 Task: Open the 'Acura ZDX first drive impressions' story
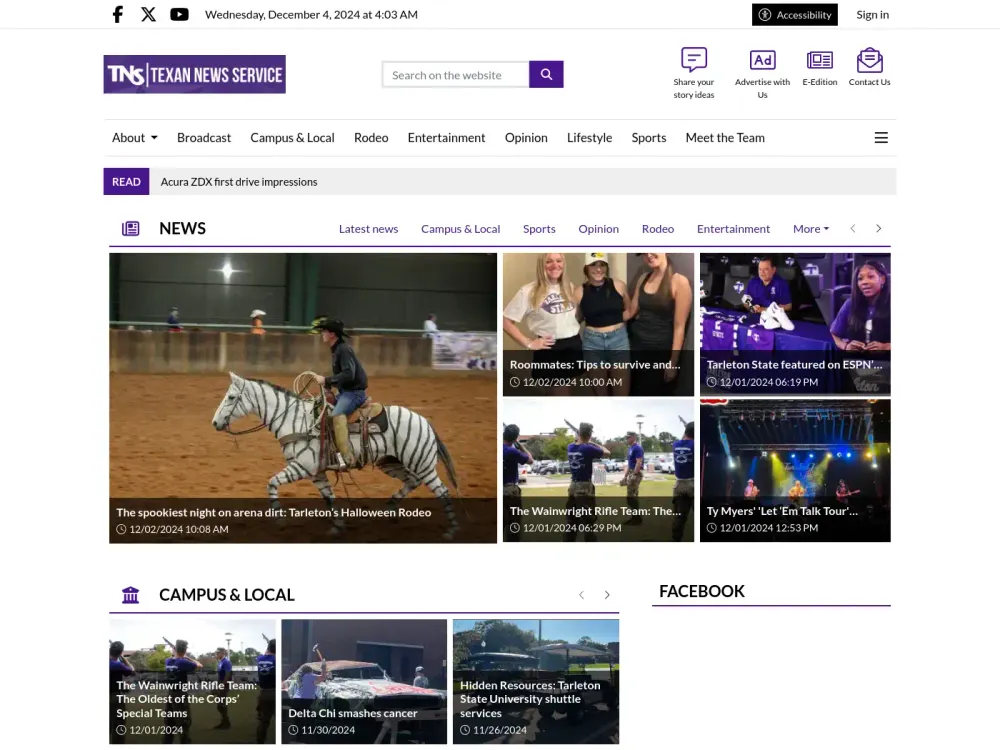tap(238, 181)
